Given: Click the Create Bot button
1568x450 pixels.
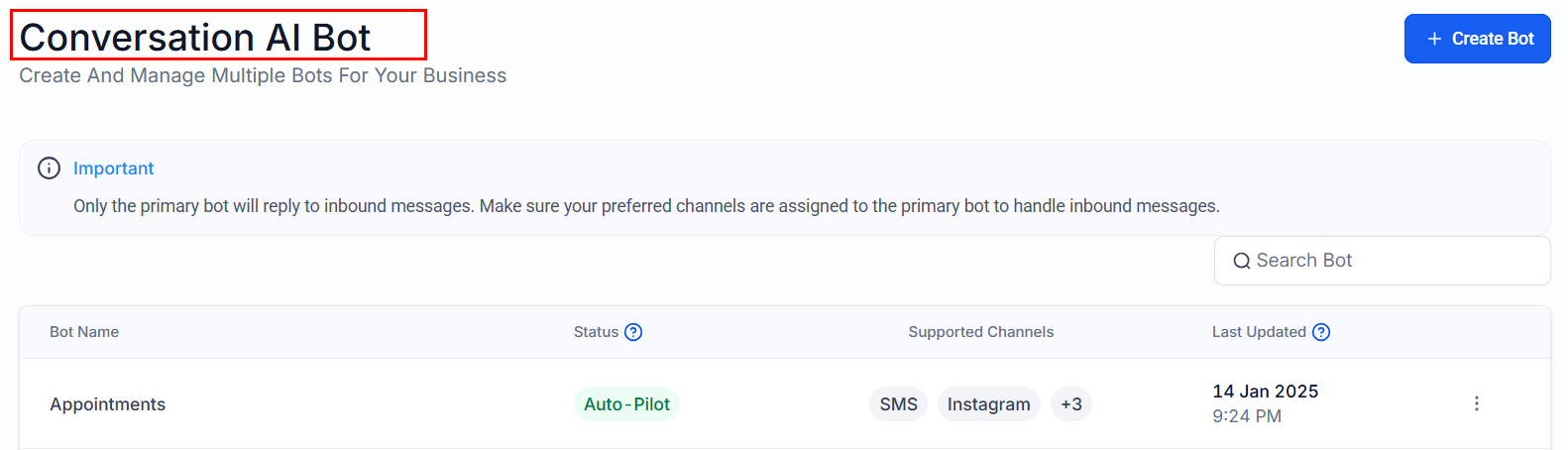Looking at the screenshot, I should coord(1477,39).
